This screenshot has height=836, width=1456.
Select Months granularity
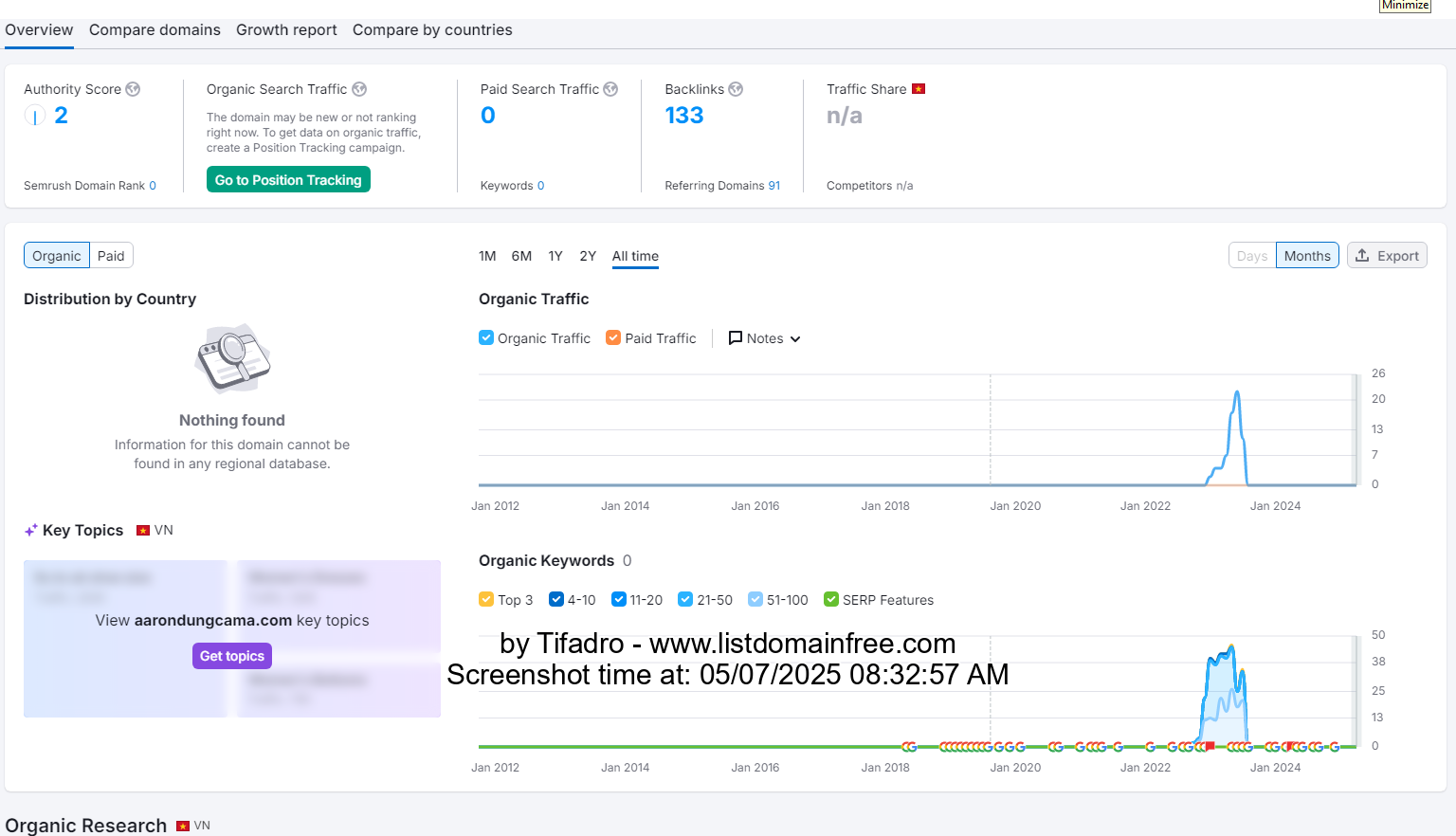[1307, 256]
